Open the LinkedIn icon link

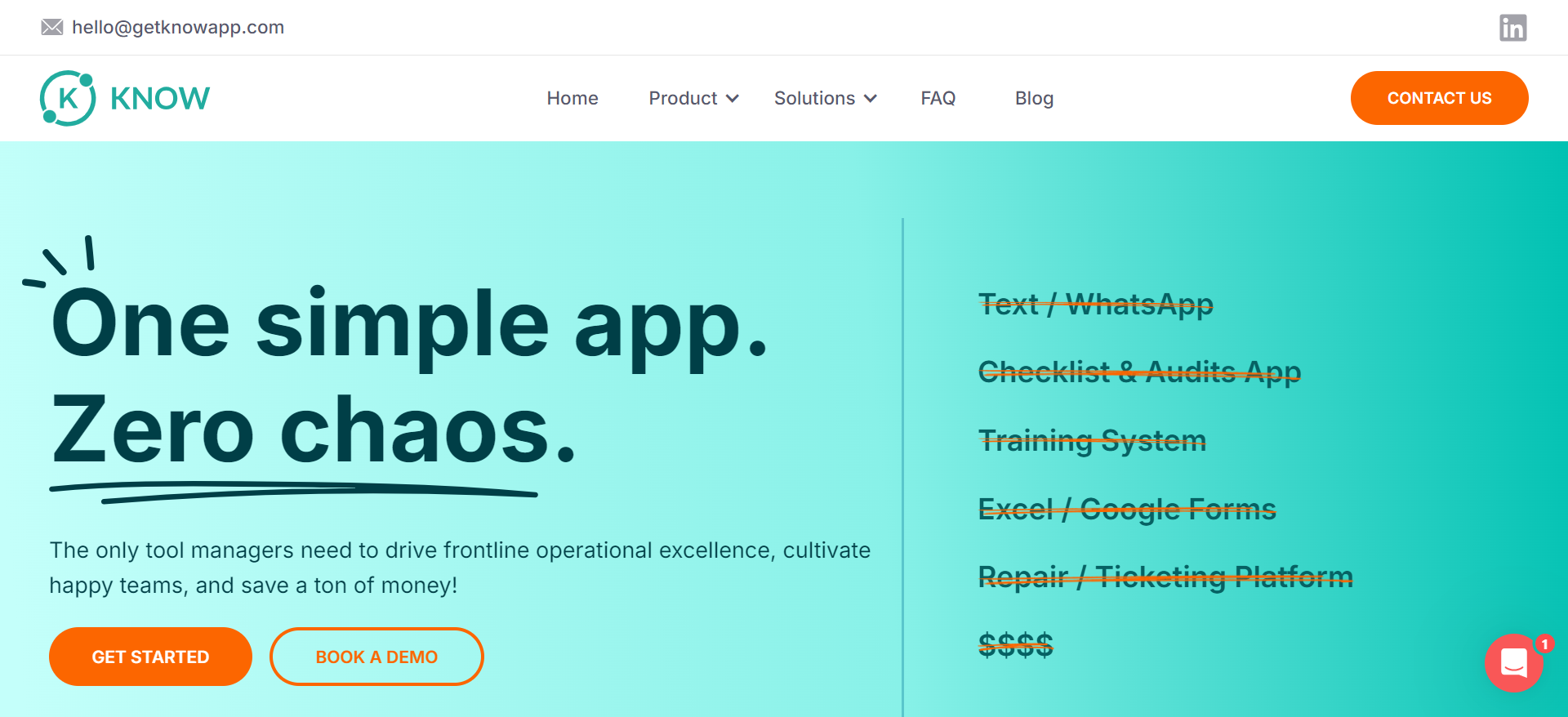[1512, 28]
